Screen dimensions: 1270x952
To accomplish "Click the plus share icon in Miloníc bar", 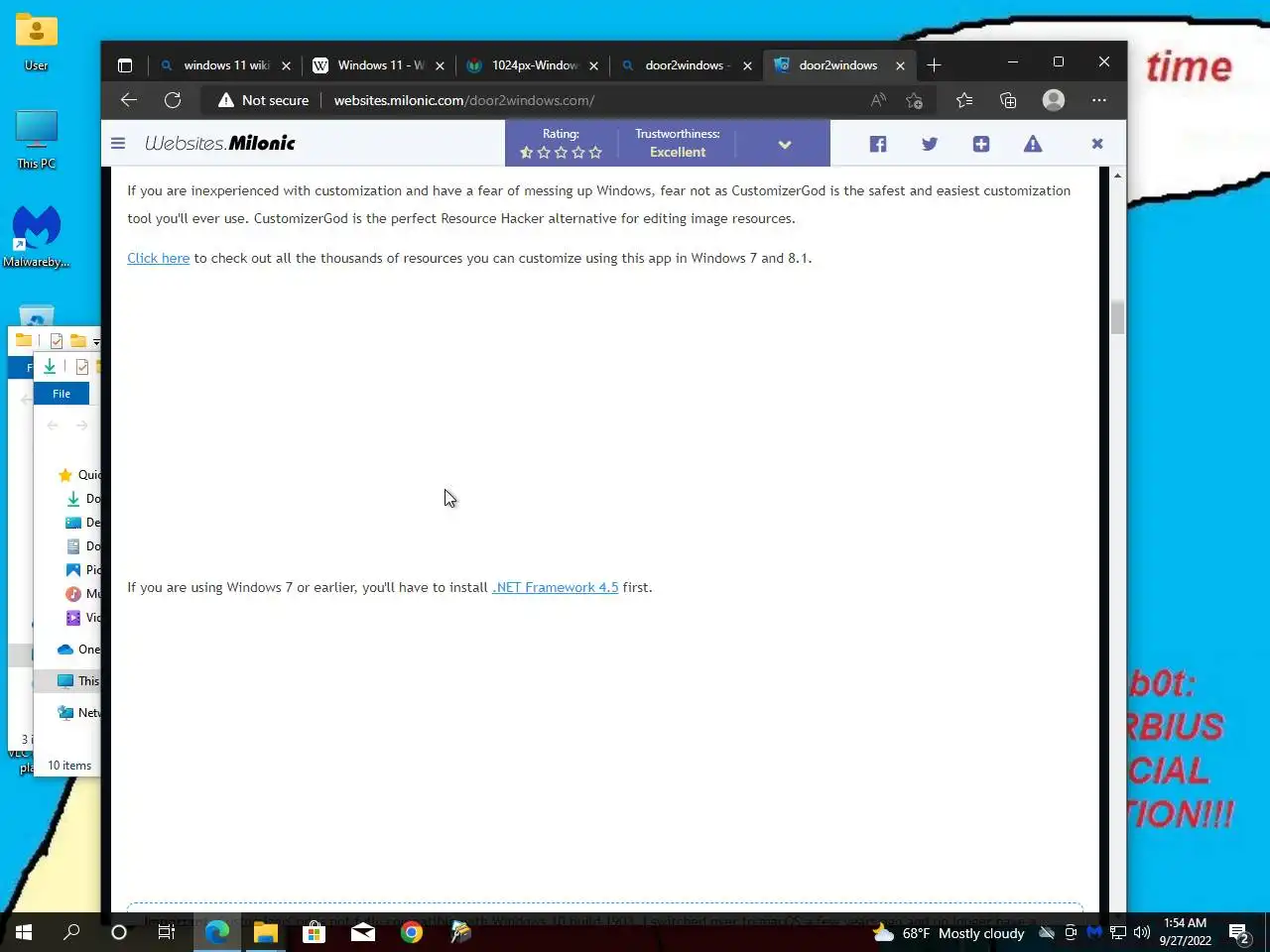I will (x=981, y=144).
